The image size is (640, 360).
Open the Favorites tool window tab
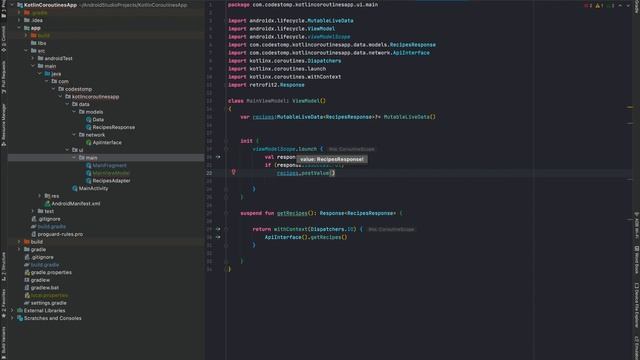pyautogui.click(x=3, y=303)
